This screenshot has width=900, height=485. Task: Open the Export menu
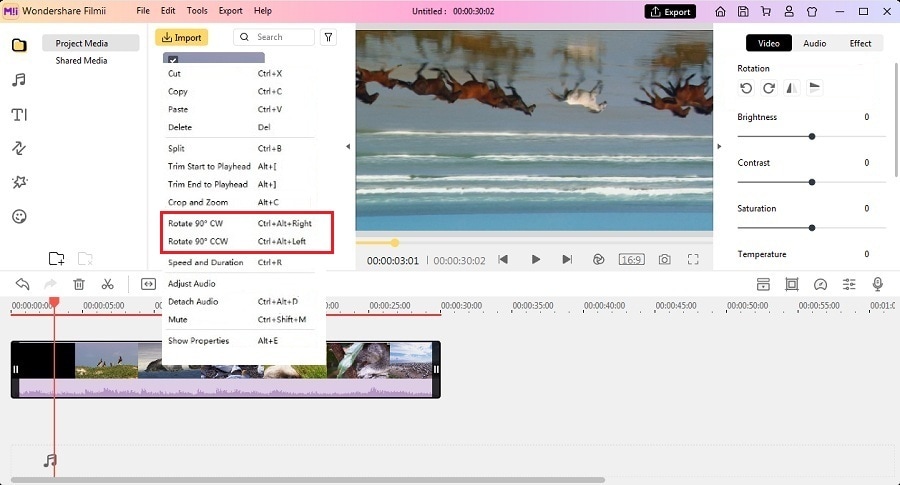point(230,11)
